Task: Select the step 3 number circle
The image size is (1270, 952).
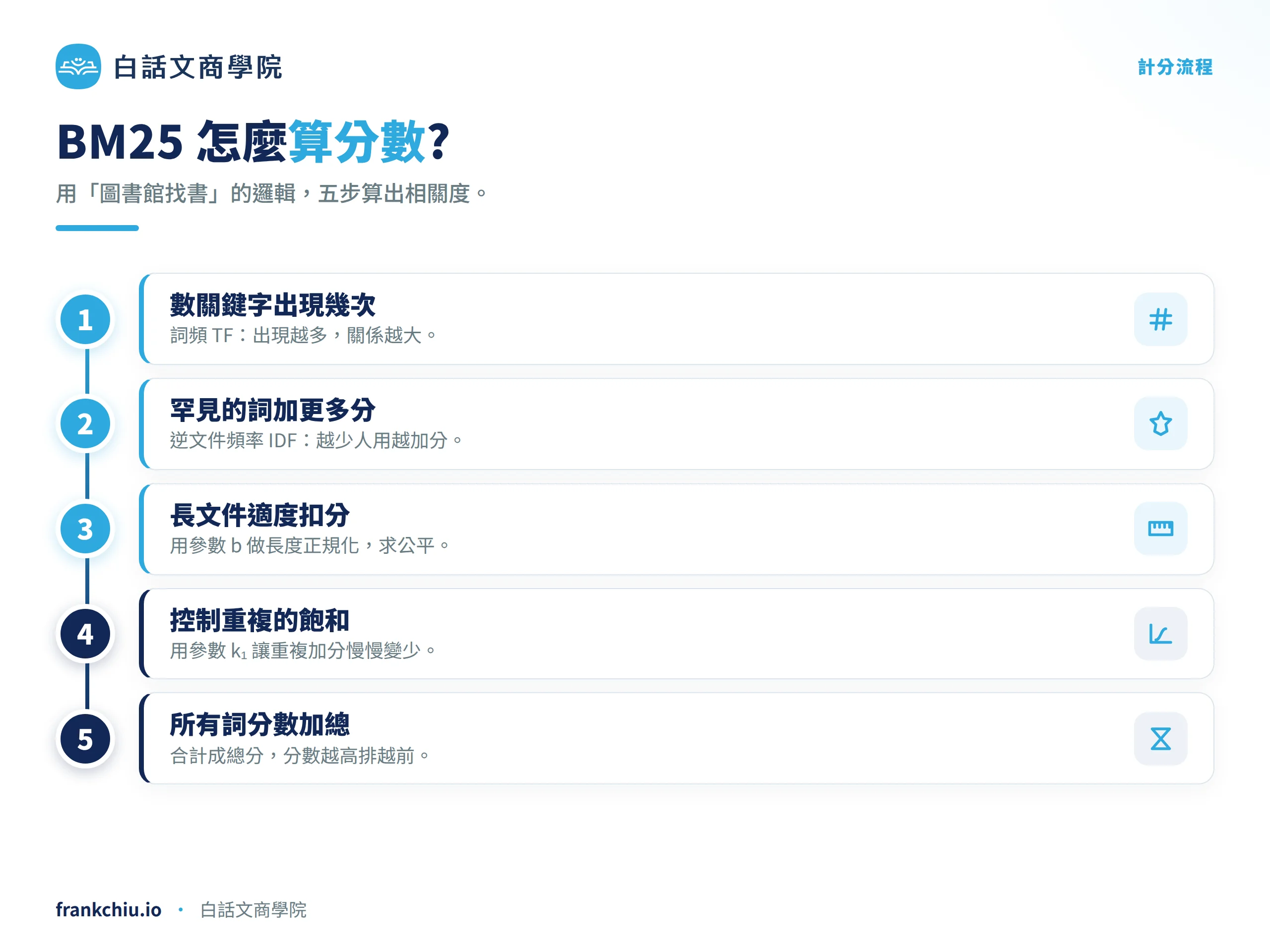Action: click(x=85, y=529)
